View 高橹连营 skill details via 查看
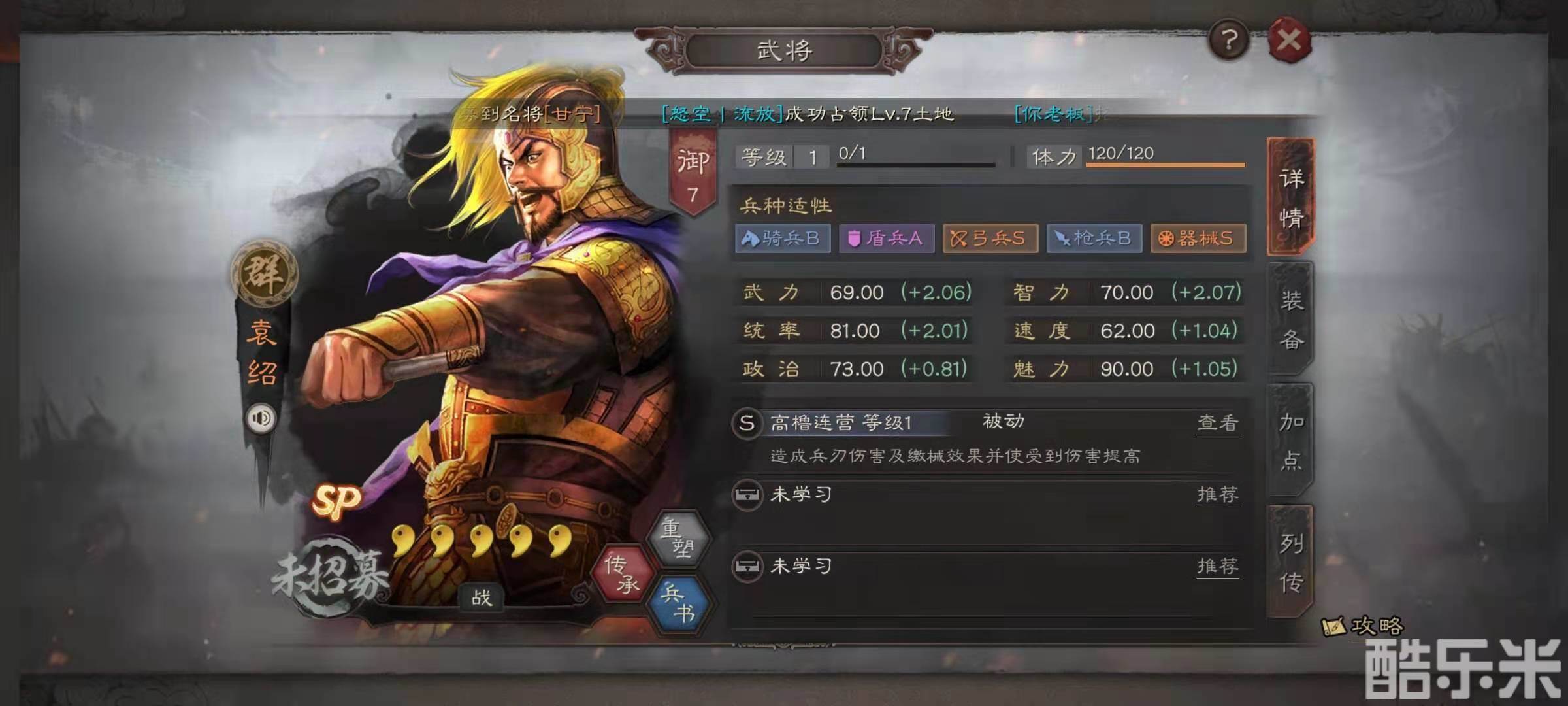The width and height of the screenshot is (1568, 706). pos(1217,423)
